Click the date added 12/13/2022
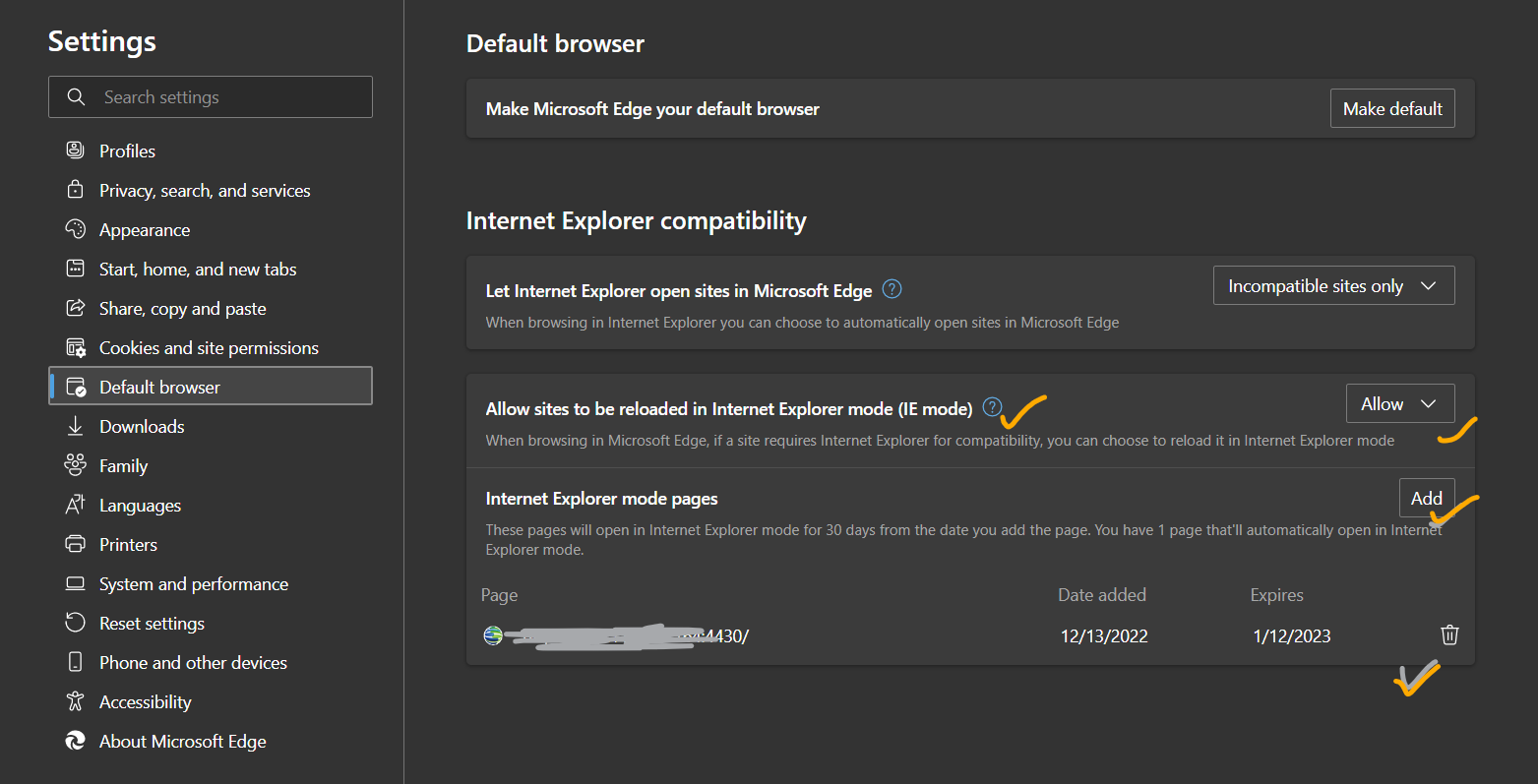The height and width of the screenshot is (784, 1538). 1104,635
